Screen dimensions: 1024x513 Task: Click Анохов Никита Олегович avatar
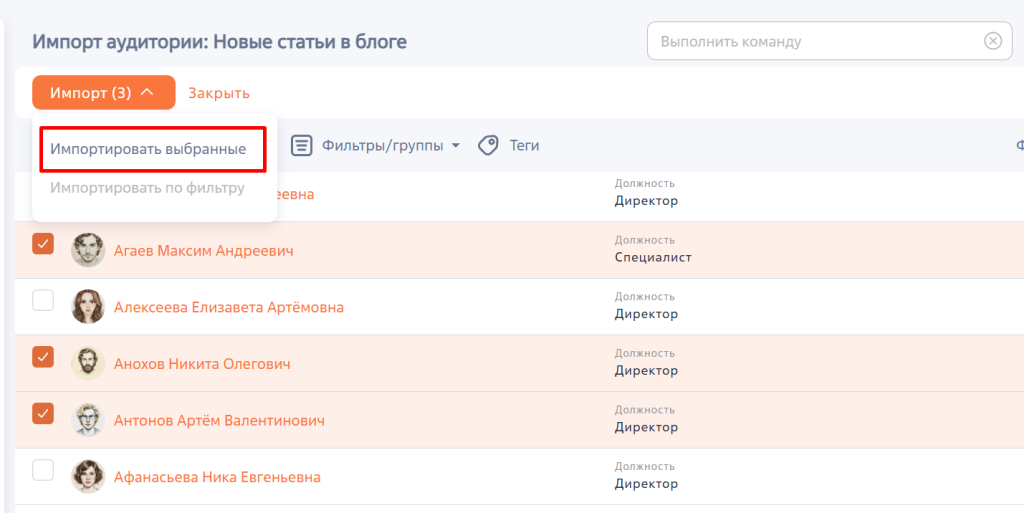[x=88, y=364]
